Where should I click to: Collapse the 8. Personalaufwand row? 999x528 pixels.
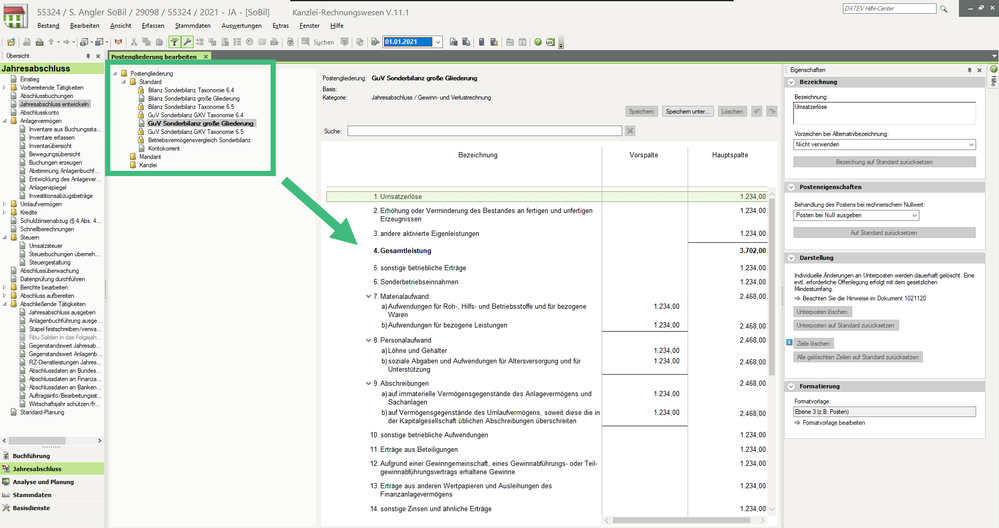(x=368, y=340)
